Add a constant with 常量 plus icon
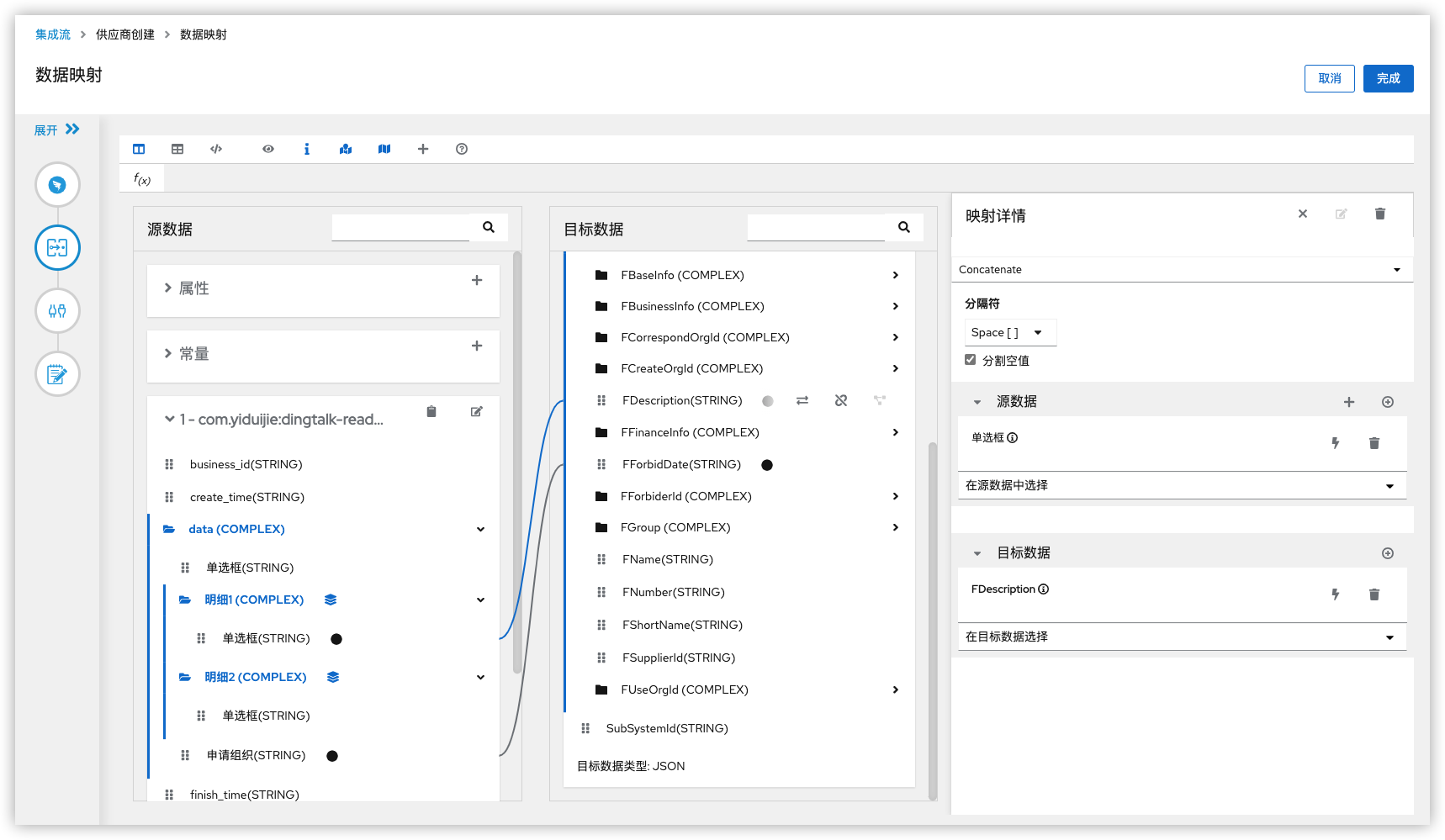 [x=477, y=346]
